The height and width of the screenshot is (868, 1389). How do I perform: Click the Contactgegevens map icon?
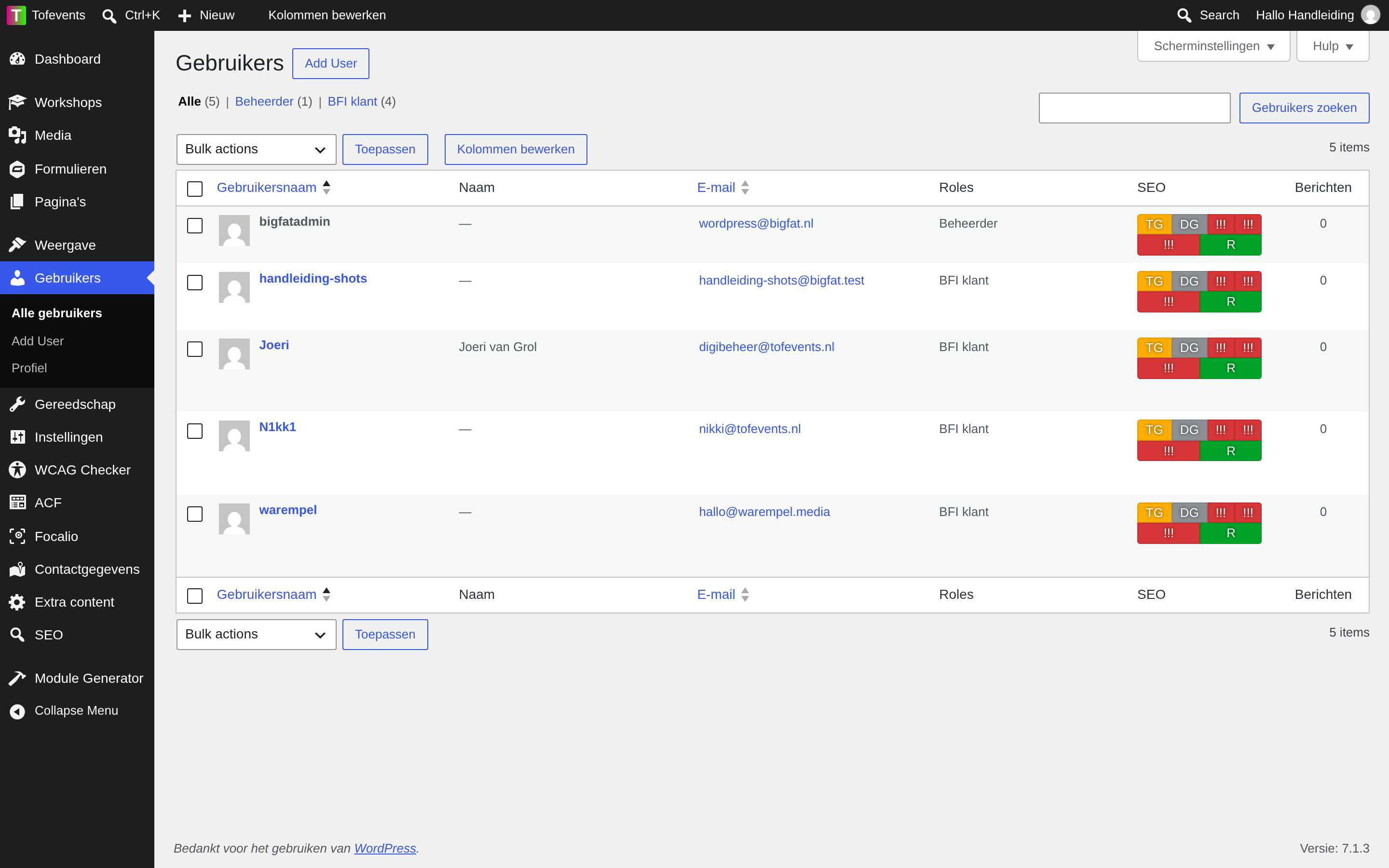(x=17, y=569)
